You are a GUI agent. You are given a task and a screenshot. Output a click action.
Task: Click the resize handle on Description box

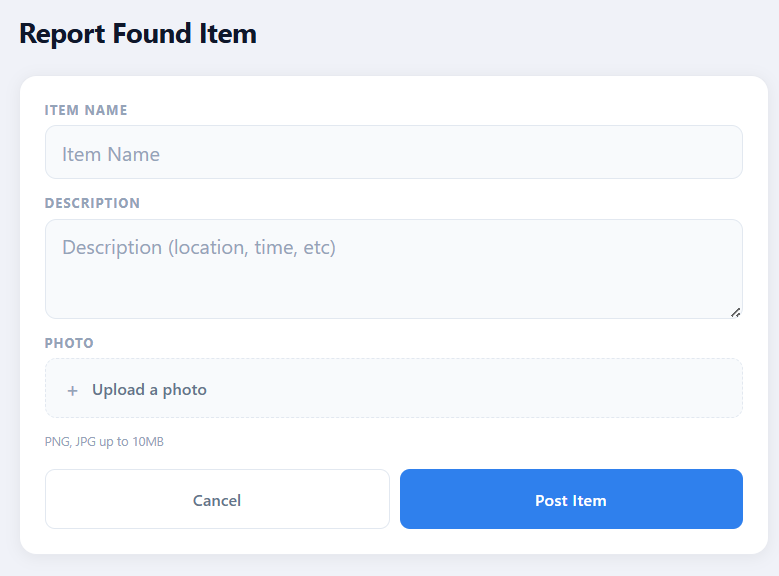[x=736, y=312]
